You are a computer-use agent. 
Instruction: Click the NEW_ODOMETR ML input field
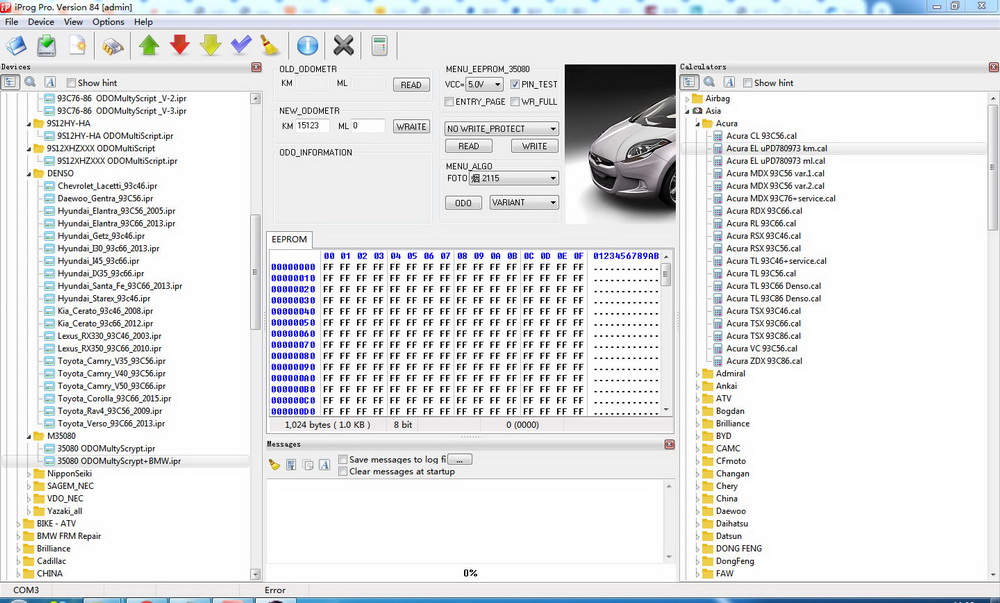(368, 126)
